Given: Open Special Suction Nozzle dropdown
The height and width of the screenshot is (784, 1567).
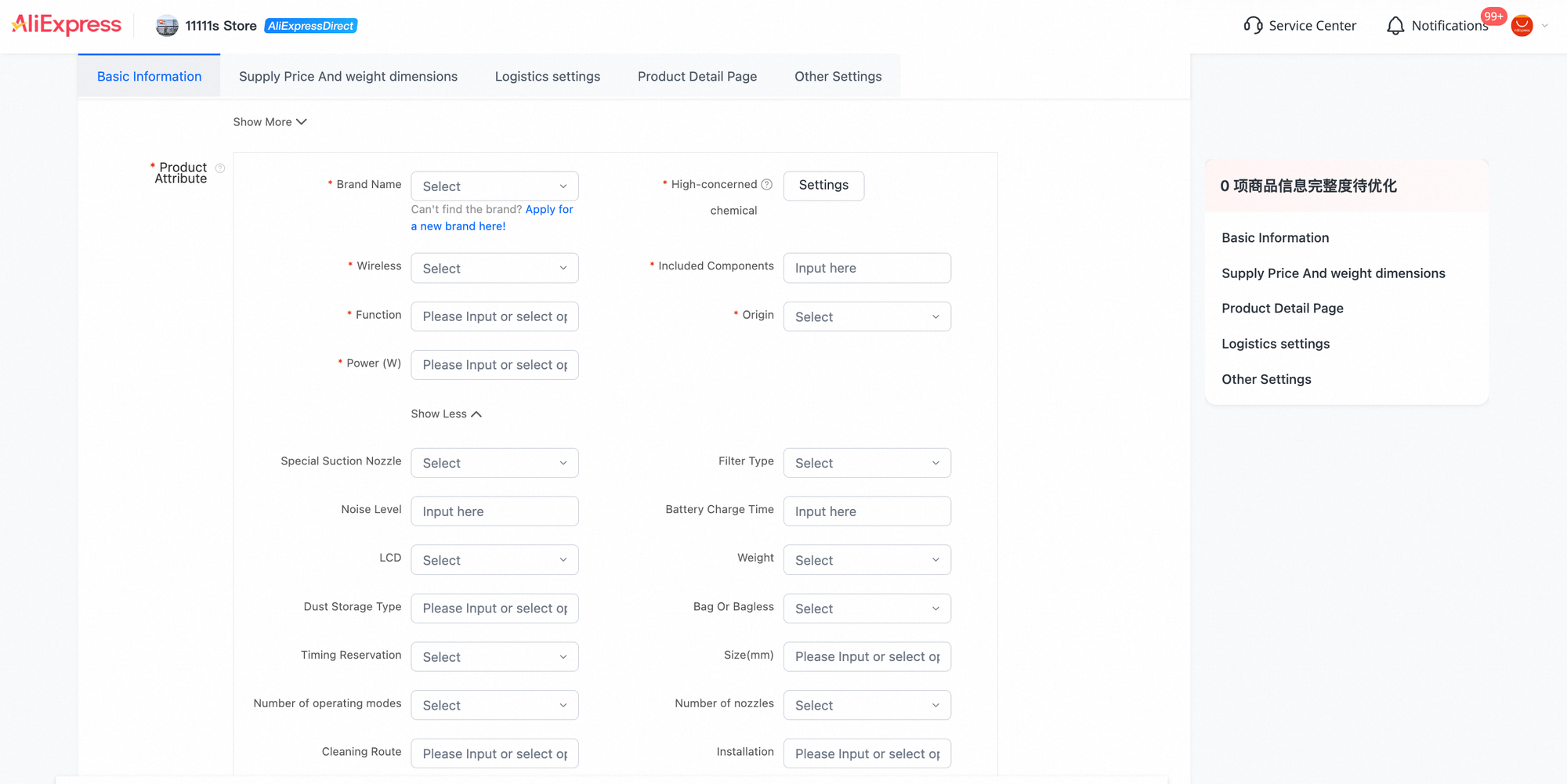Looking at the screenshot, I should pos(494,463).
